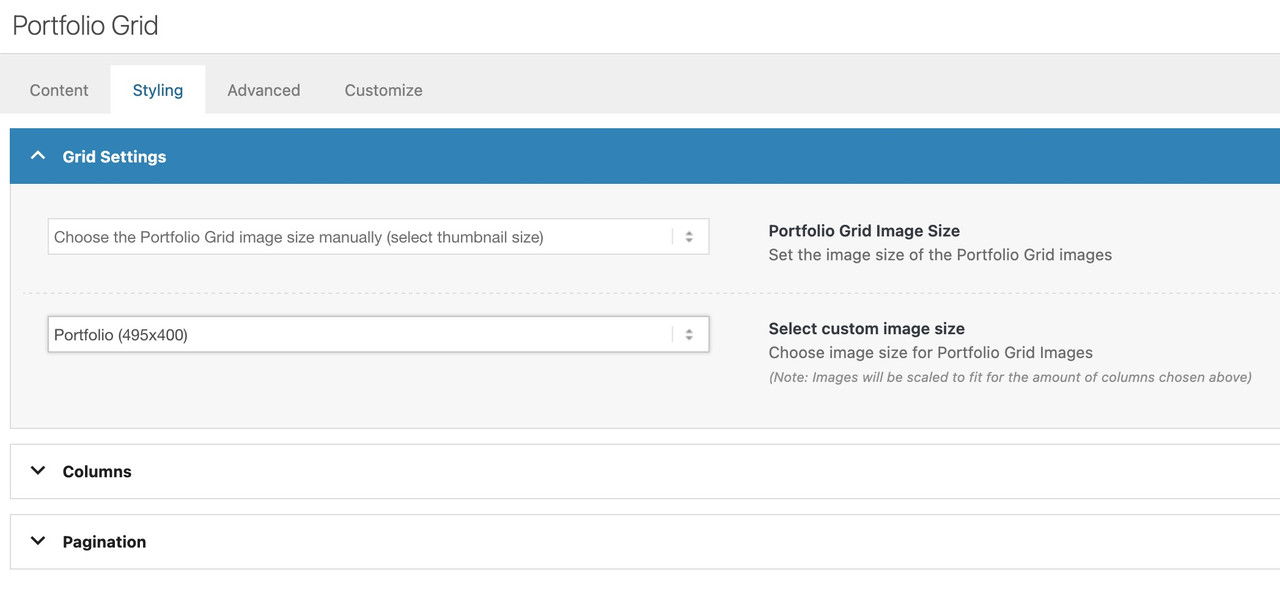
Task: Click arrows on the Portfolio (495x400) select
Action: tap(689, 335)
